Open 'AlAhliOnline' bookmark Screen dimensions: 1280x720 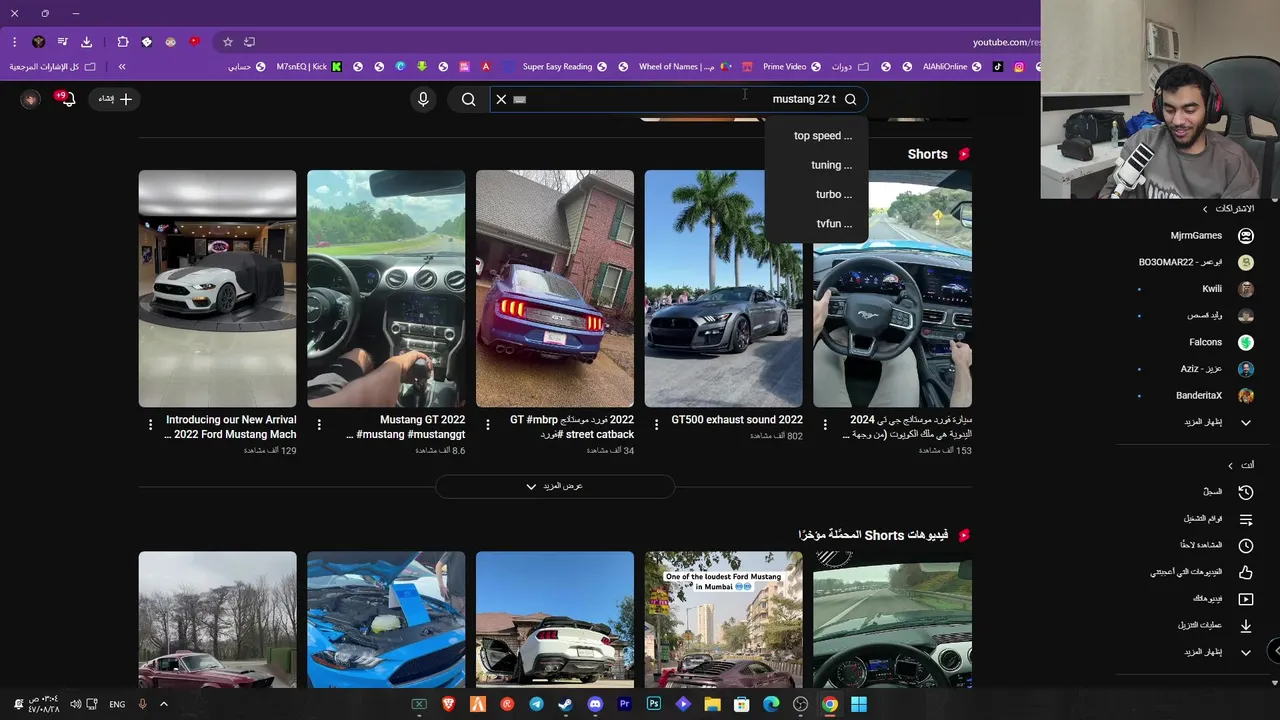(952, 67)
